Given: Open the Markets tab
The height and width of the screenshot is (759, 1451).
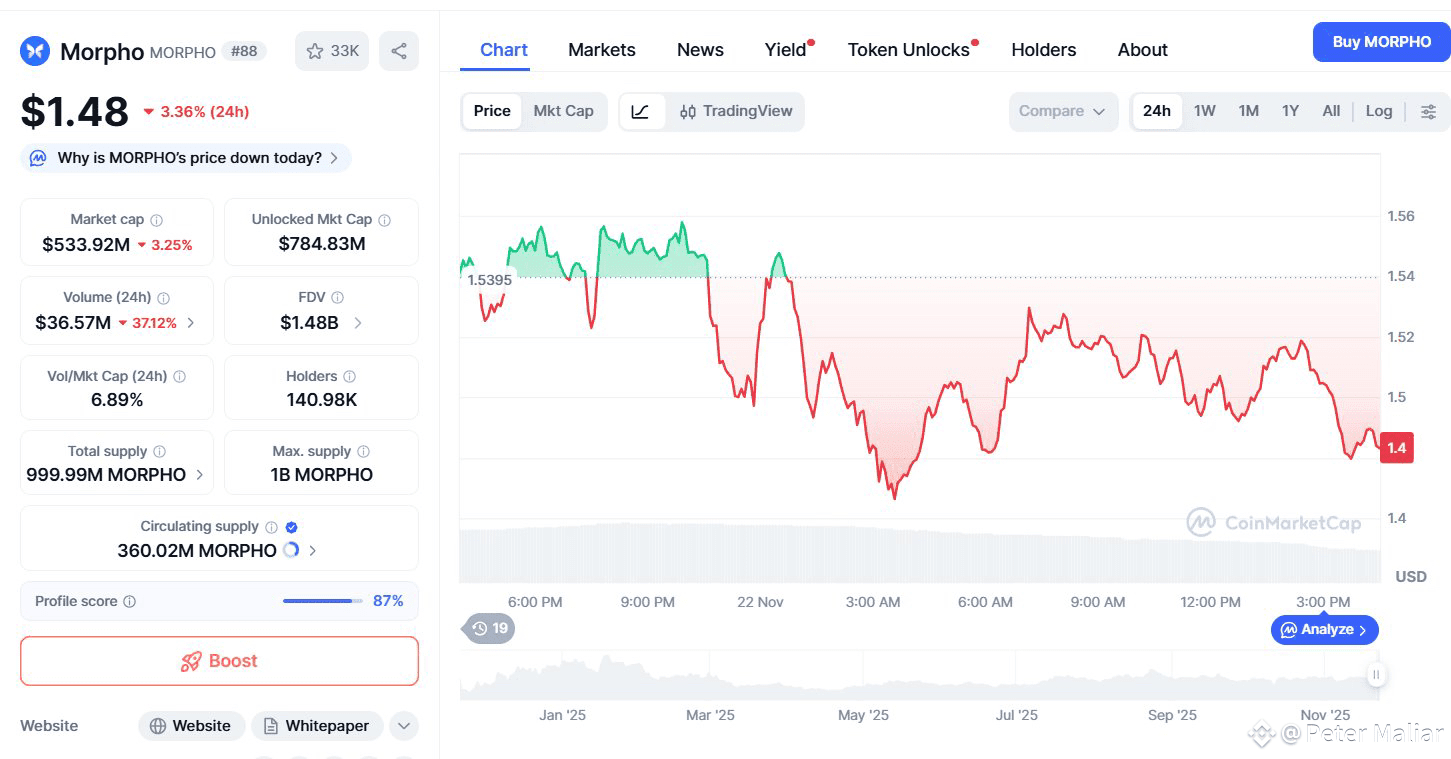Looking at the screenshot, I should [601, 50].
